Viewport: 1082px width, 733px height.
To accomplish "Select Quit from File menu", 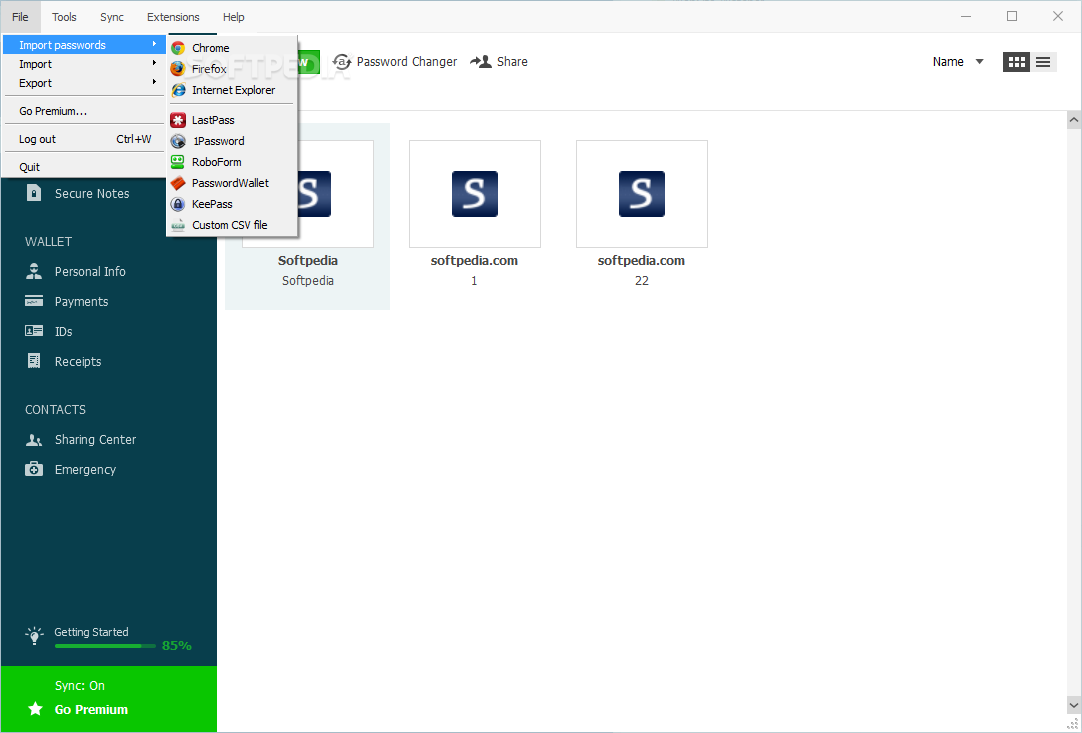I will (84, 167).
